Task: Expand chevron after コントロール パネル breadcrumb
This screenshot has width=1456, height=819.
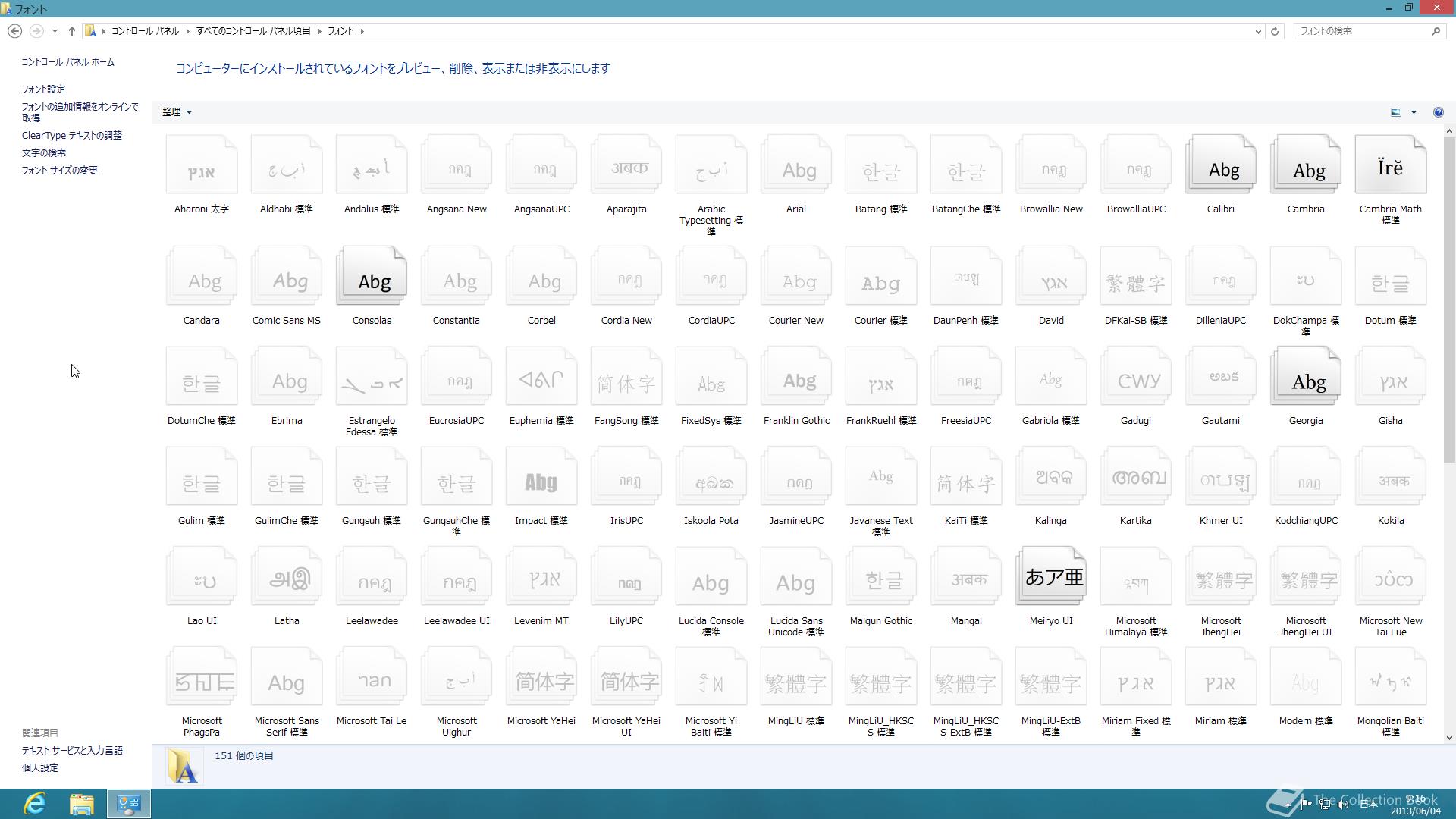Action: click(187, 31)
